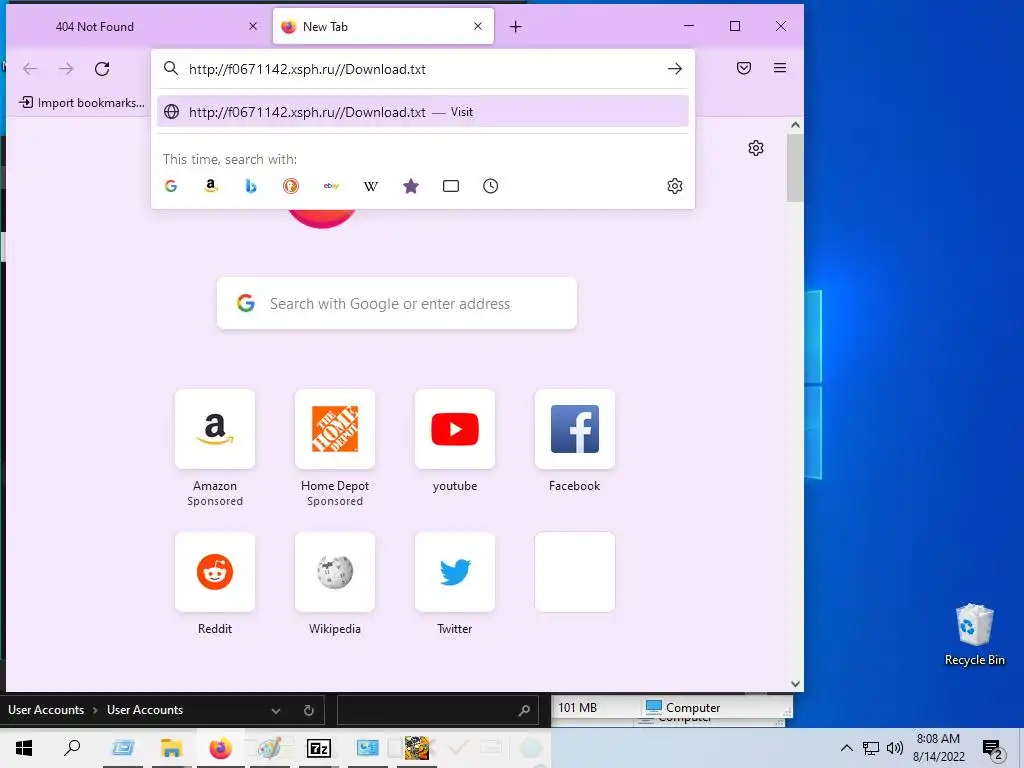Focus the Search with Google box

pos(396,304)
